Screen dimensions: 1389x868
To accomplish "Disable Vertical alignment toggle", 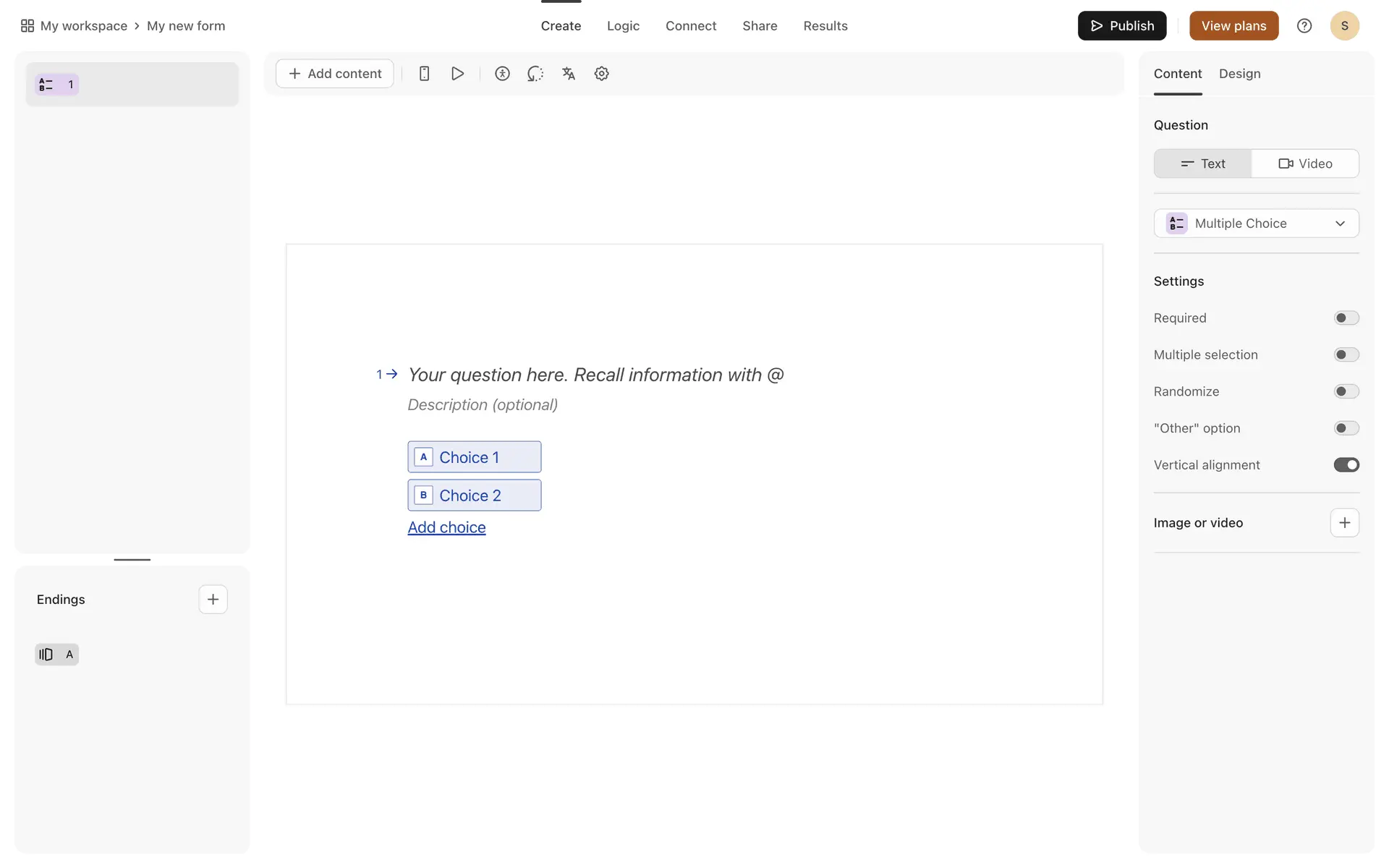I will (1346, 465).
